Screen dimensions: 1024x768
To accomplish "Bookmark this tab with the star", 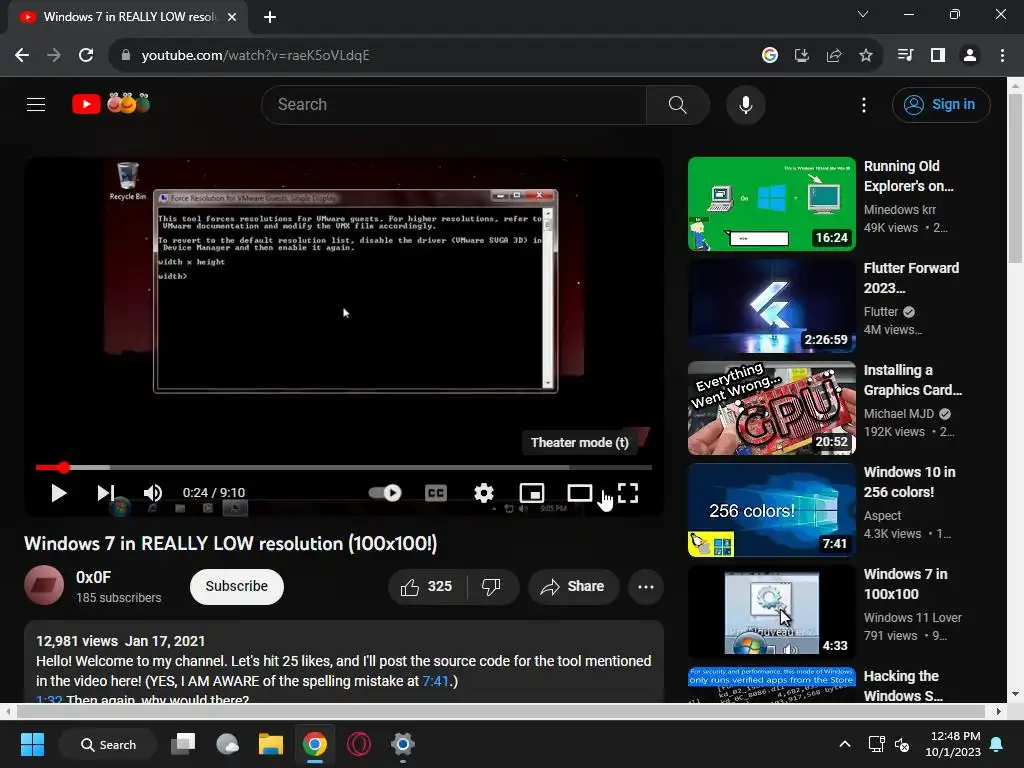I will [x=865, y=56].
